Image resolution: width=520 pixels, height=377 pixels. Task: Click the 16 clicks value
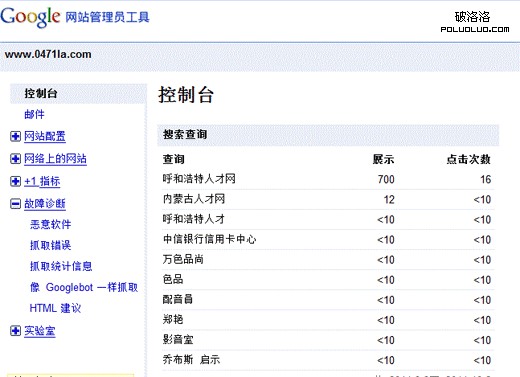coord(485,179)
